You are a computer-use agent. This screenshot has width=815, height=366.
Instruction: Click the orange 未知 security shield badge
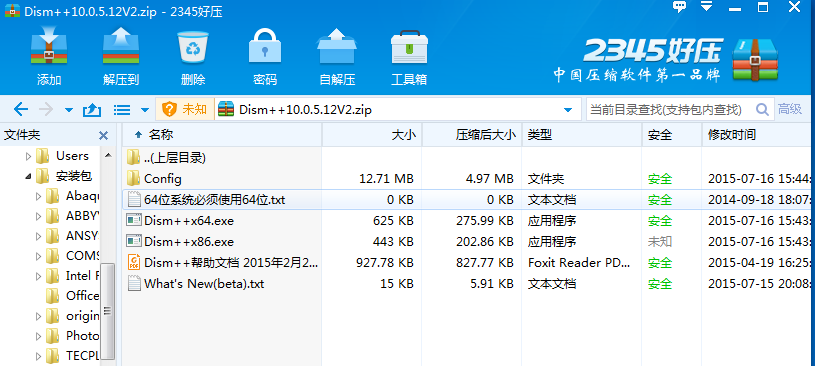tap(185, 109)
